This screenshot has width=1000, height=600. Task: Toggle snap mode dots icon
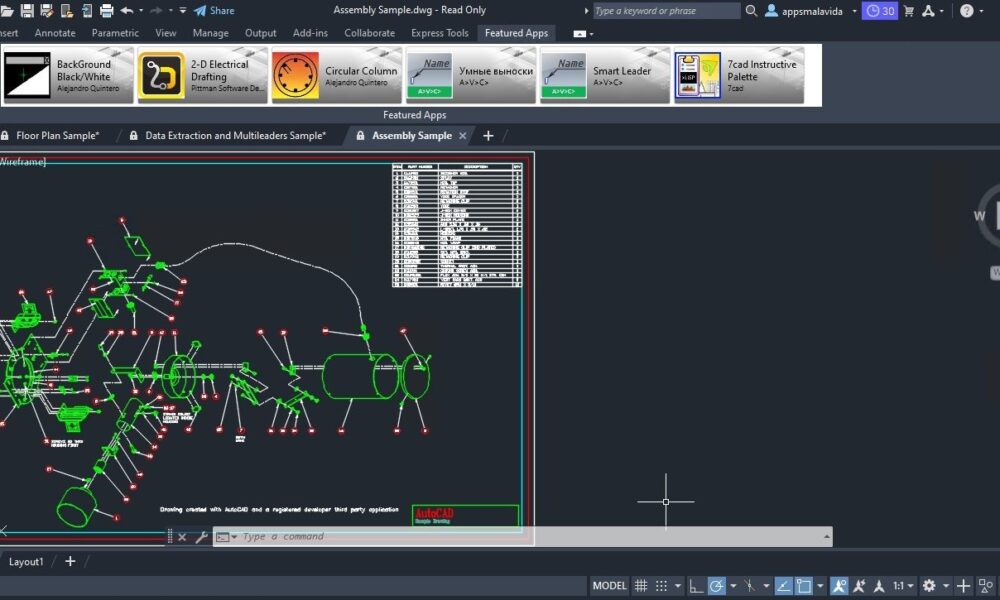click(661, 585)
